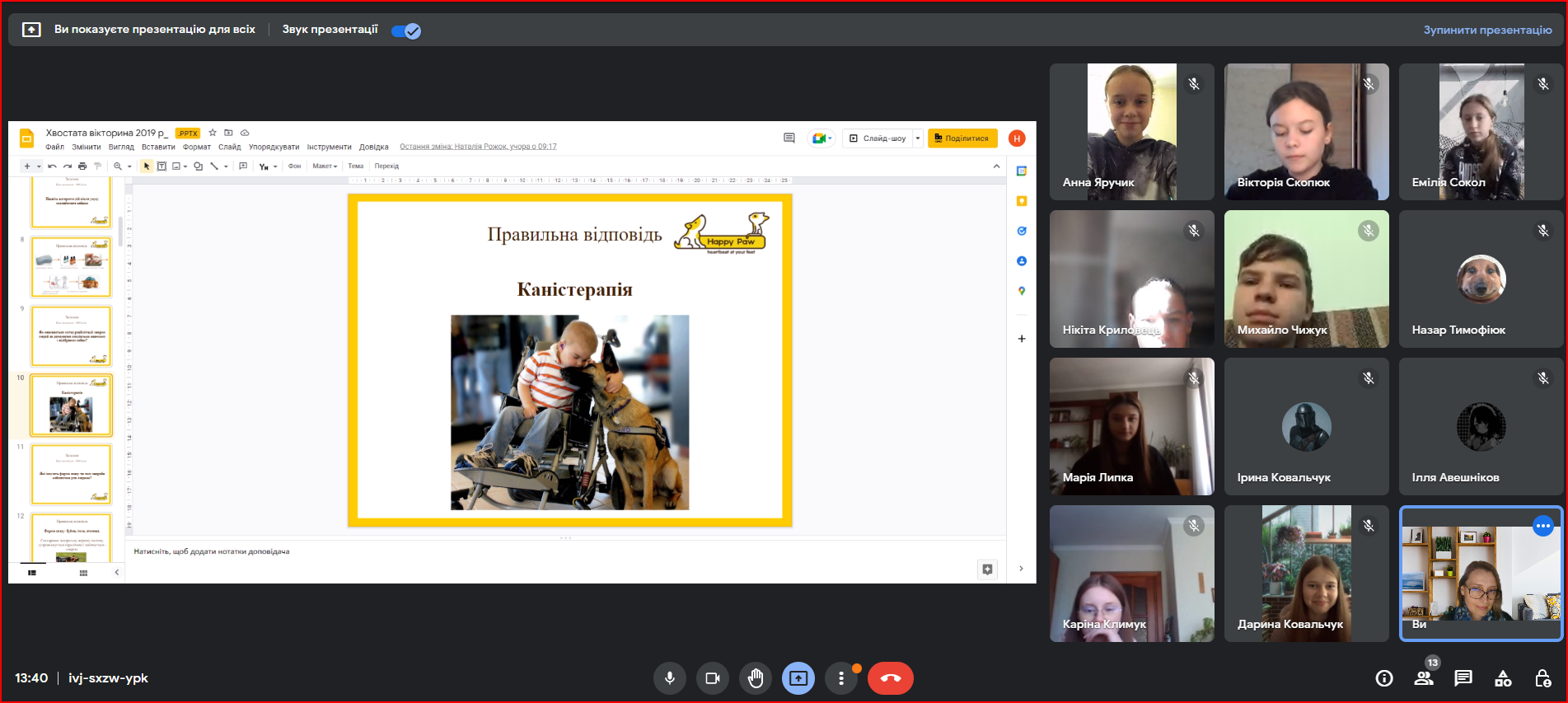The width and height of the screenshot is (1568, 703).
Task: Open Google Calendar side panel
Action: [x=1022, y=171]
